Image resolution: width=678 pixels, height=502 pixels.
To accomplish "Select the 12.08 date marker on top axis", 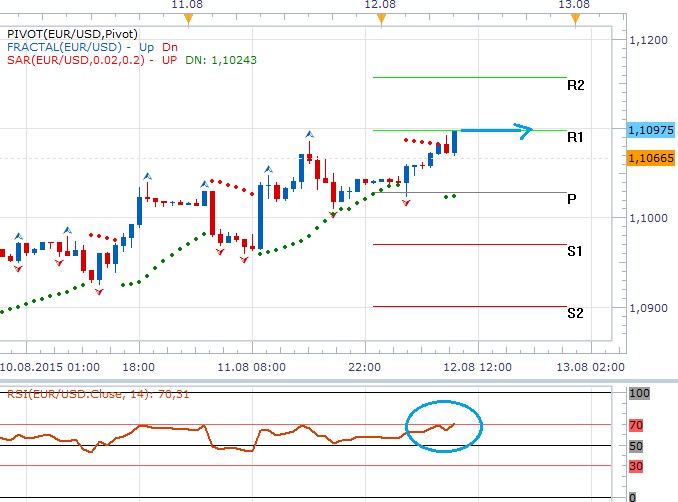I will click(379, 5).
